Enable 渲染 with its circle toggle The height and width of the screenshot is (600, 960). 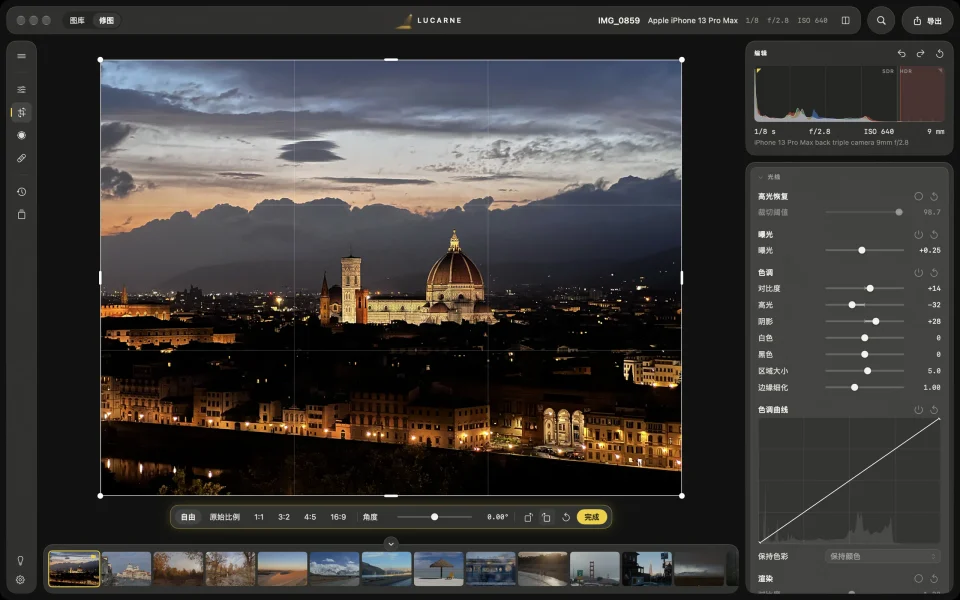coord(918,578)
